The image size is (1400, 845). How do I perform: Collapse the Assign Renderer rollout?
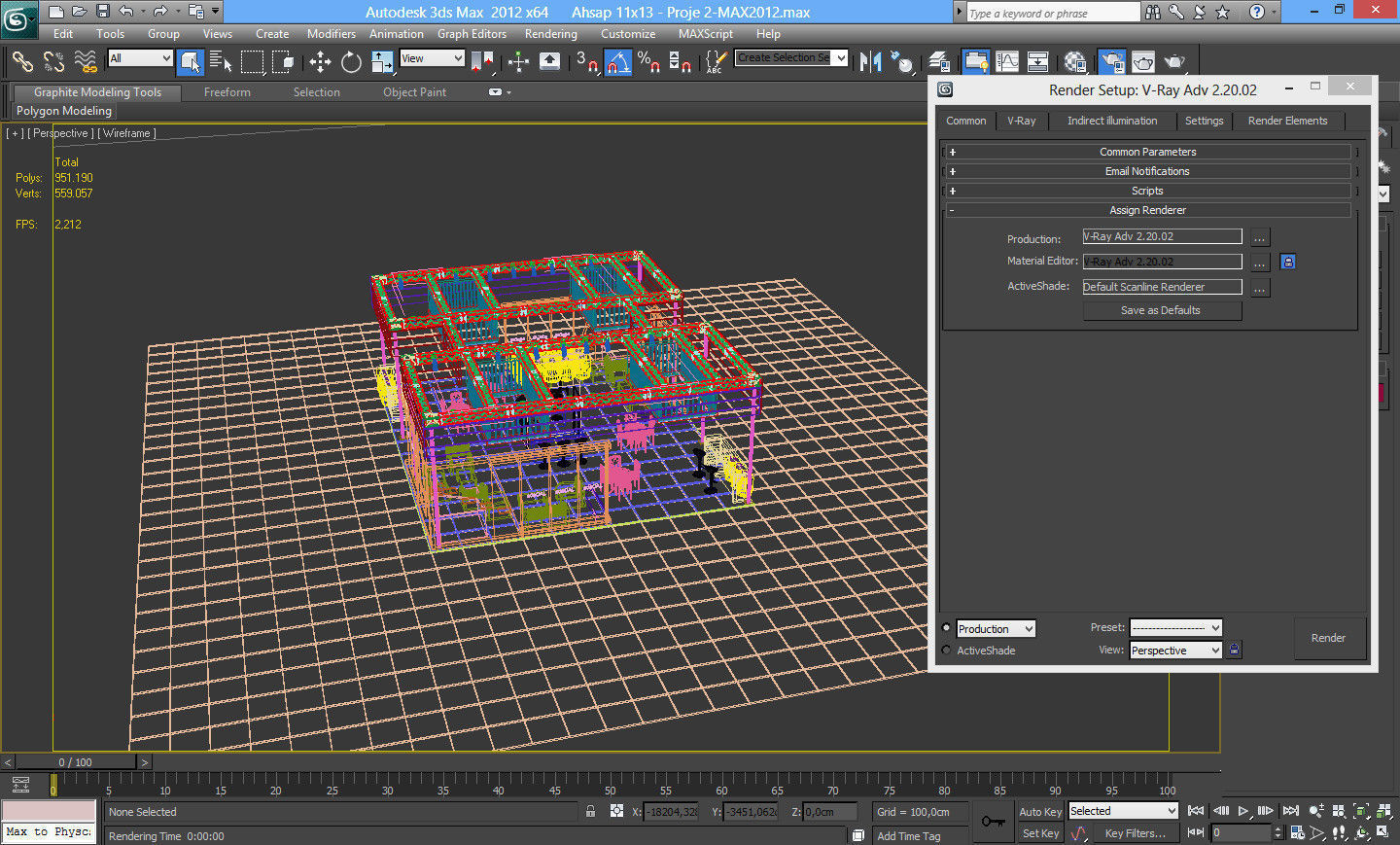1147,210
